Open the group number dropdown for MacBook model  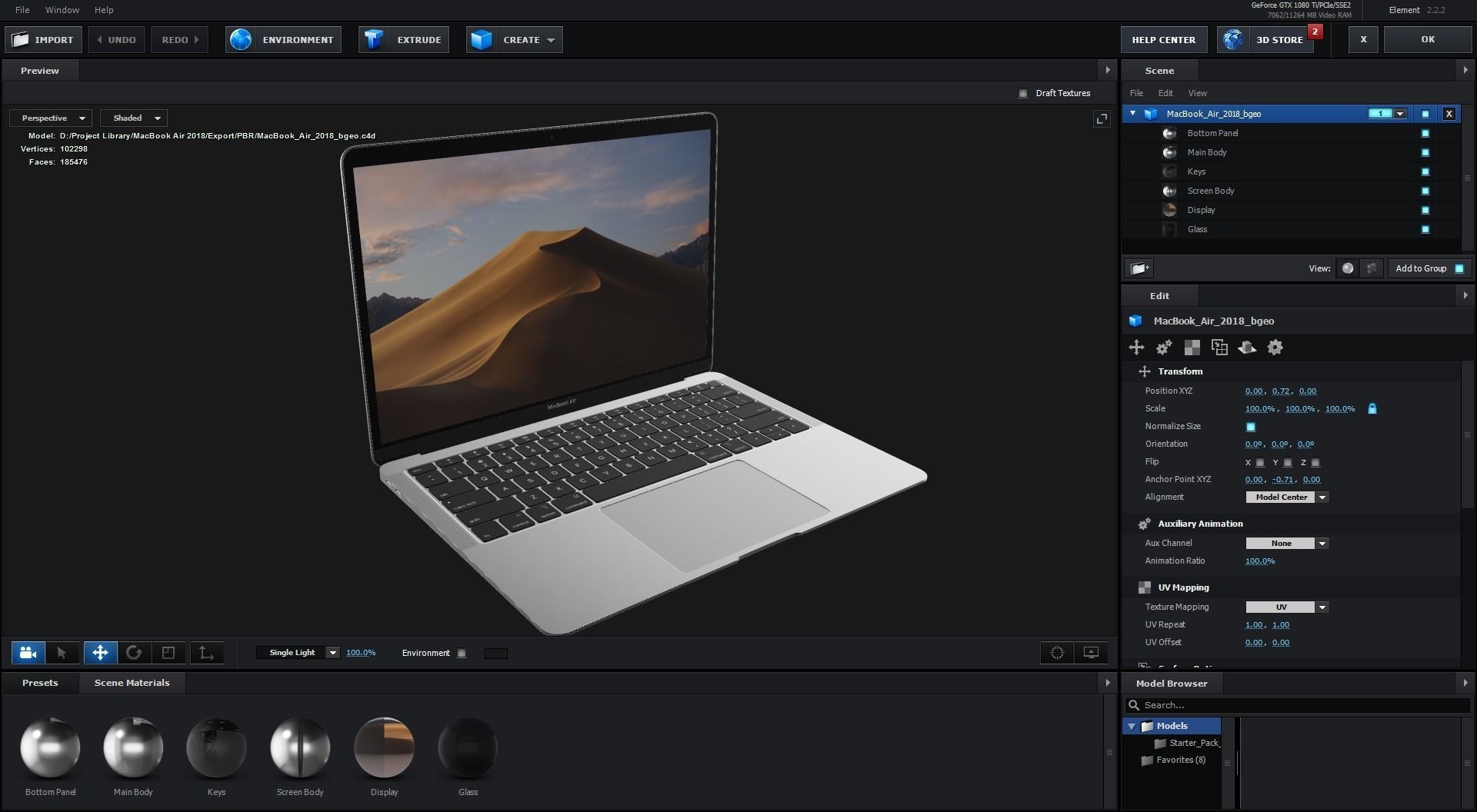(x=1400, y=114)
